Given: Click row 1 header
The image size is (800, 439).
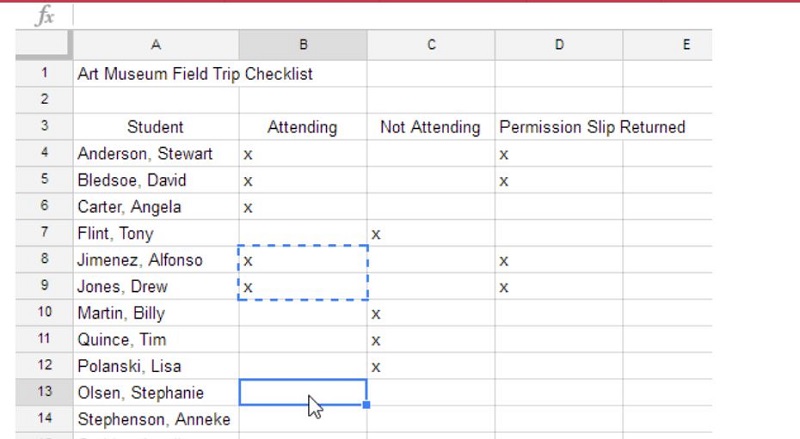Looking at the screenshot, I should [44, 74].
